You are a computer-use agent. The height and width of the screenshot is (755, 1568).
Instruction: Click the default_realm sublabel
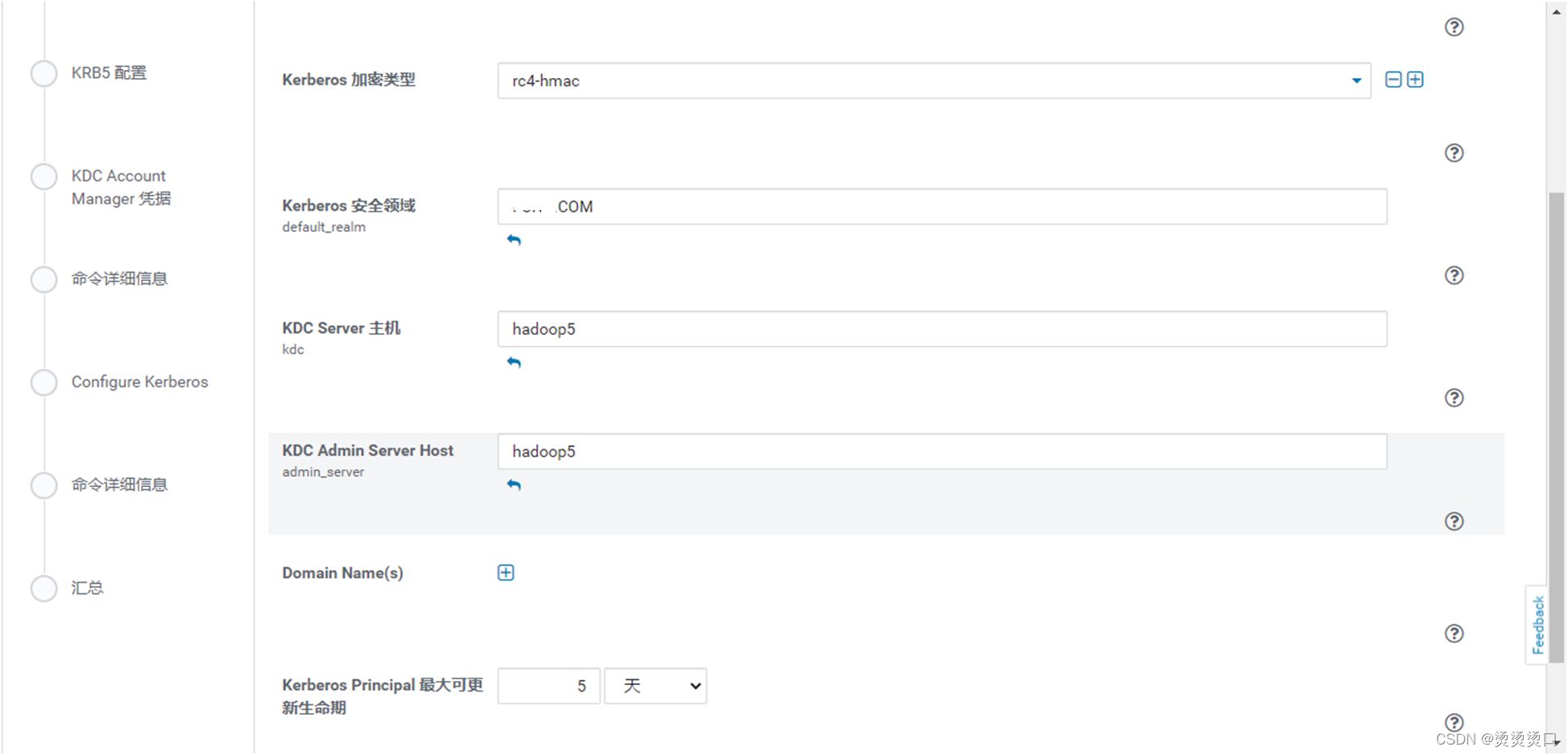tap(324, 227)
